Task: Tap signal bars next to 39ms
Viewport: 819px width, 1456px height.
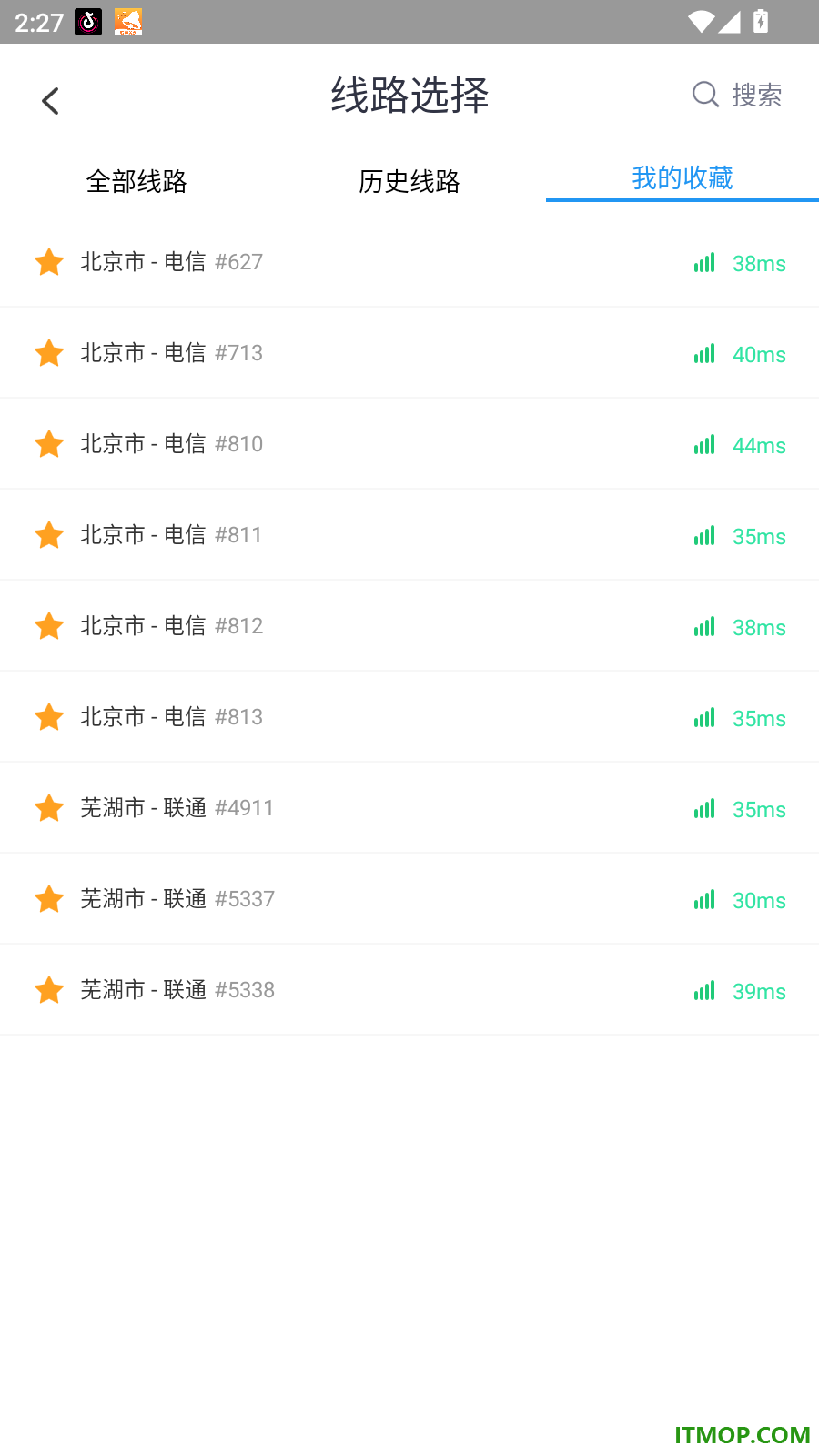Action: pyautogui.click(x=704, y=990)
